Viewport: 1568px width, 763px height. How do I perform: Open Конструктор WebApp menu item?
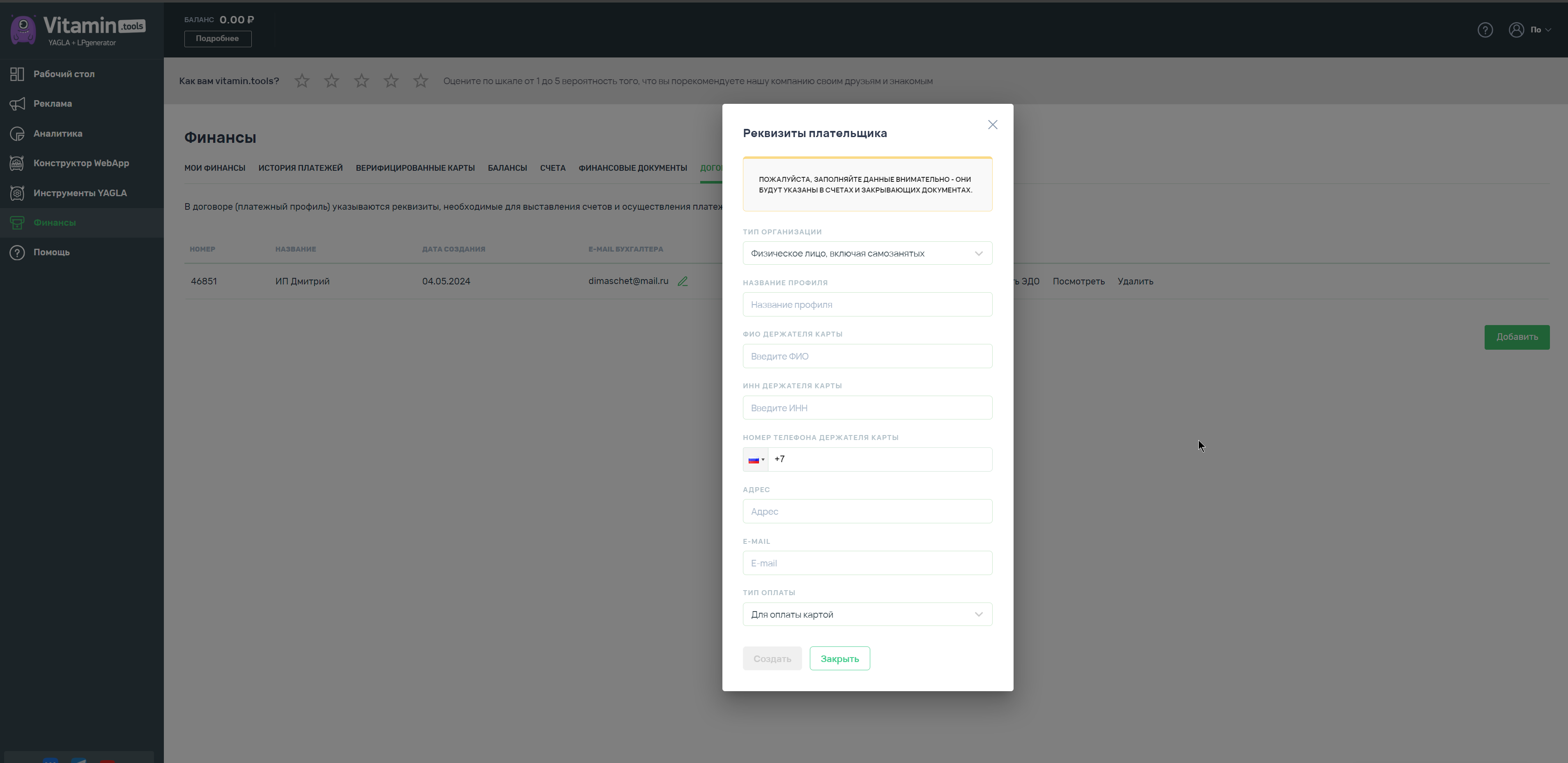[x=82, y=163]
